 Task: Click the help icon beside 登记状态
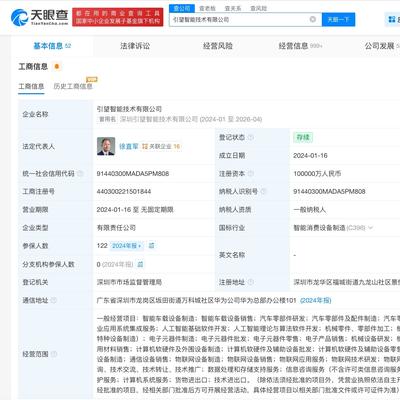tap(251, 137)
